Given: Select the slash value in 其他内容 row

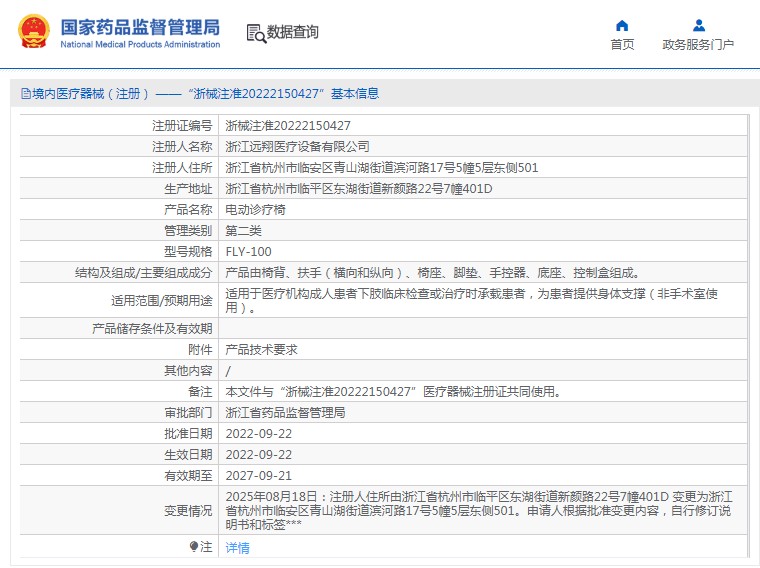Looking at the screenshot, I should [228, 371].
